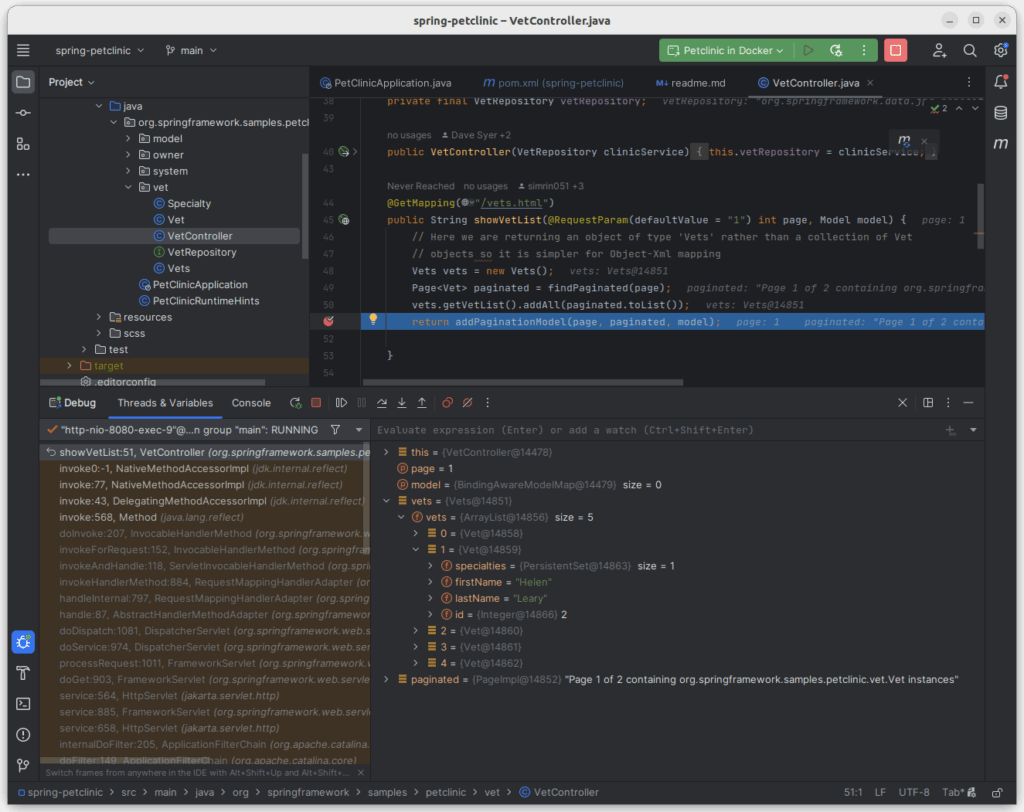Viewport: 1024px width, 812px height.
Task: Toggle Mute Breakpoints in debug toolbar
Action: pos(467,403)
